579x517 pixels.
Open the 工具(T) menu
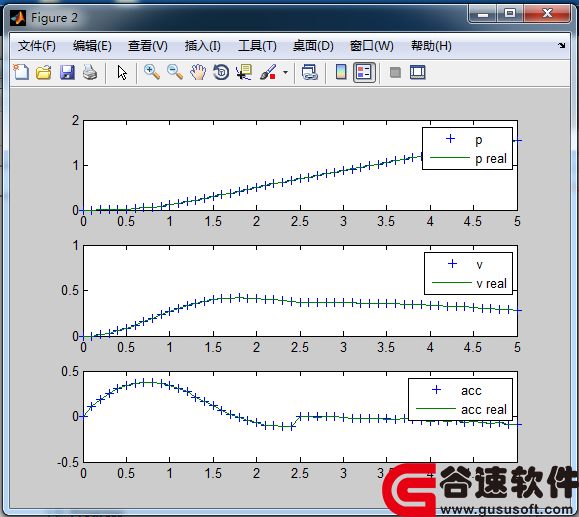point(257,46)
